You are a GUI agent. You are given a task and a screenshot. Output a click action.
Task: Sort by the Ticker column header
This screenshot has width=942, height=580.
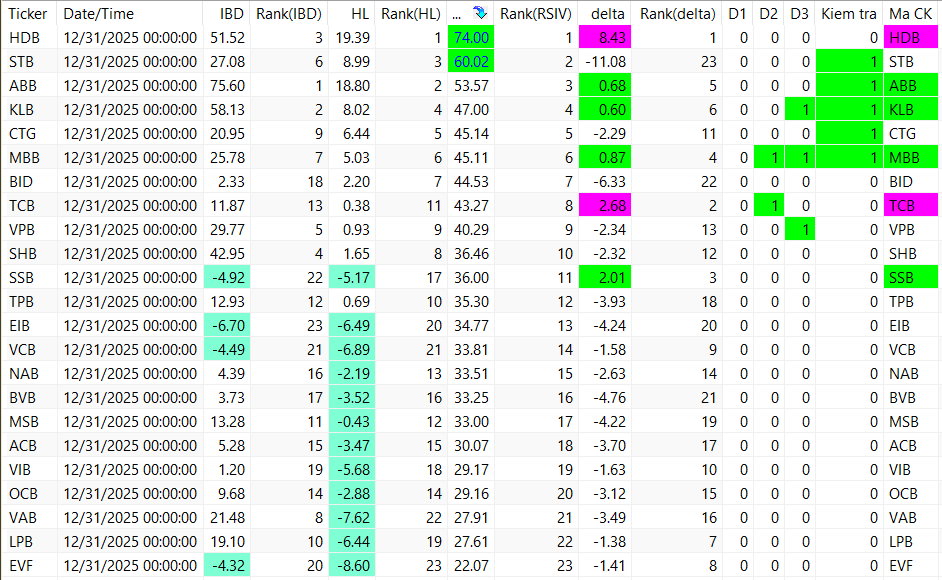pos(28,13)
